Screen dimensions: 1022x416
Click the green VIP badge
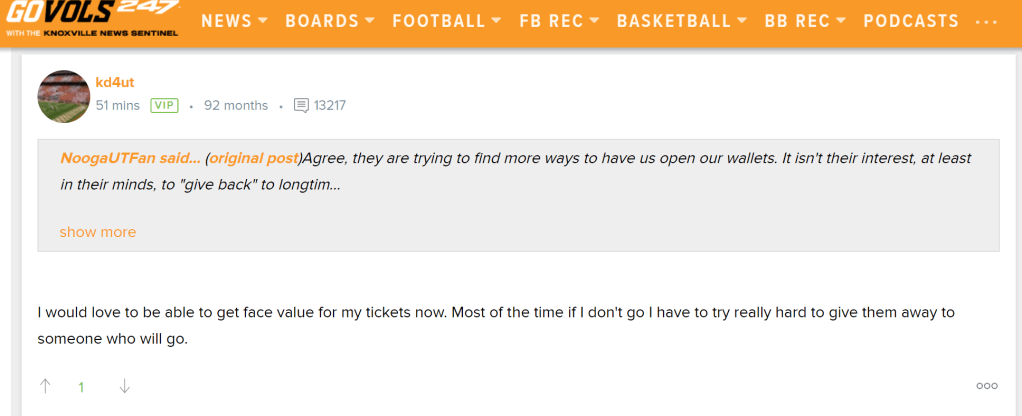click(164, 105)
